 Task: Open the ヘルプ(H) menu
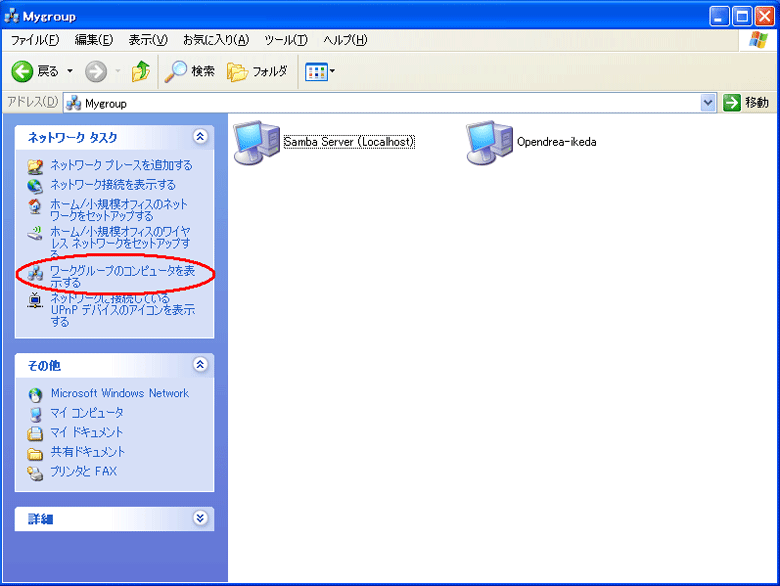(x=345, y=40)
